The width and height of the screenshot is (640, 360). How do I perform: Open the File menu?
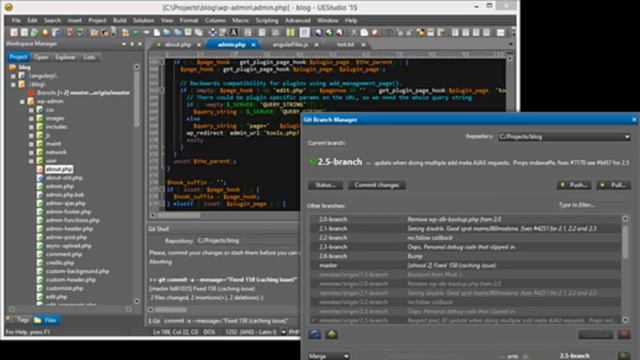[16, 20]
